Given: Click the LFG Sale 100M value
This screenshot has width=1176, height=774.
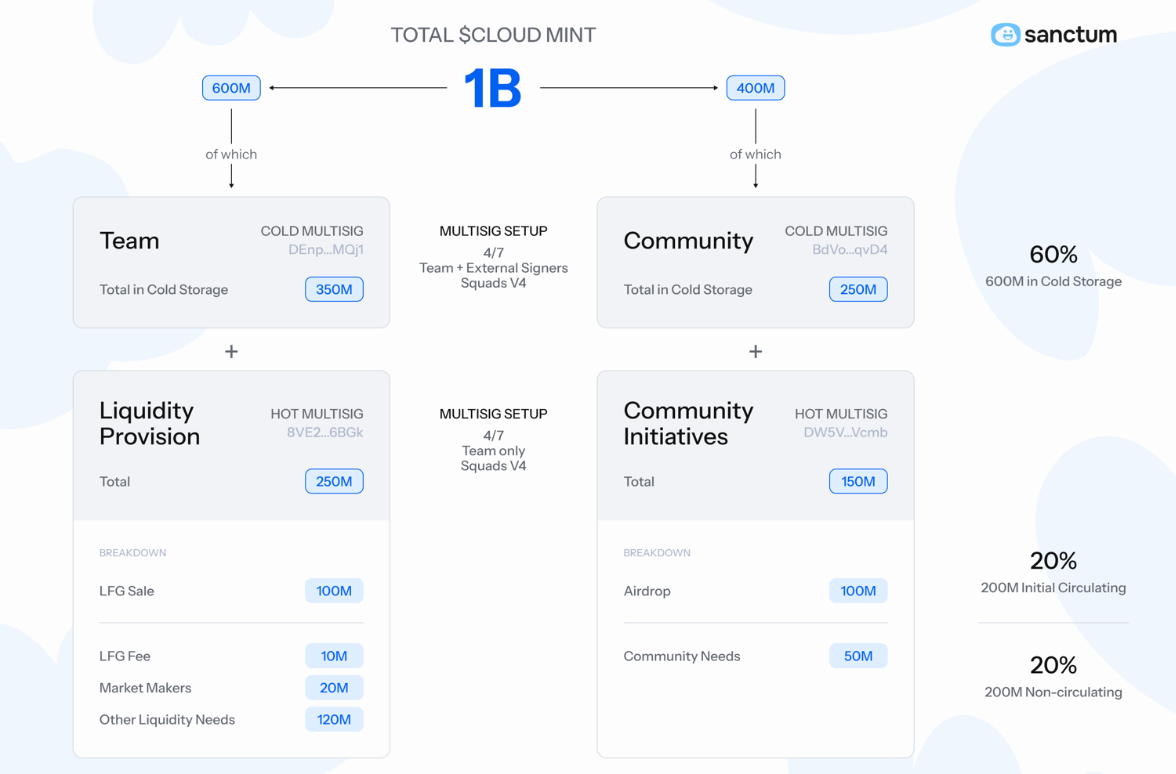Looking at the screenshot, I should click(x=334, y=591).
